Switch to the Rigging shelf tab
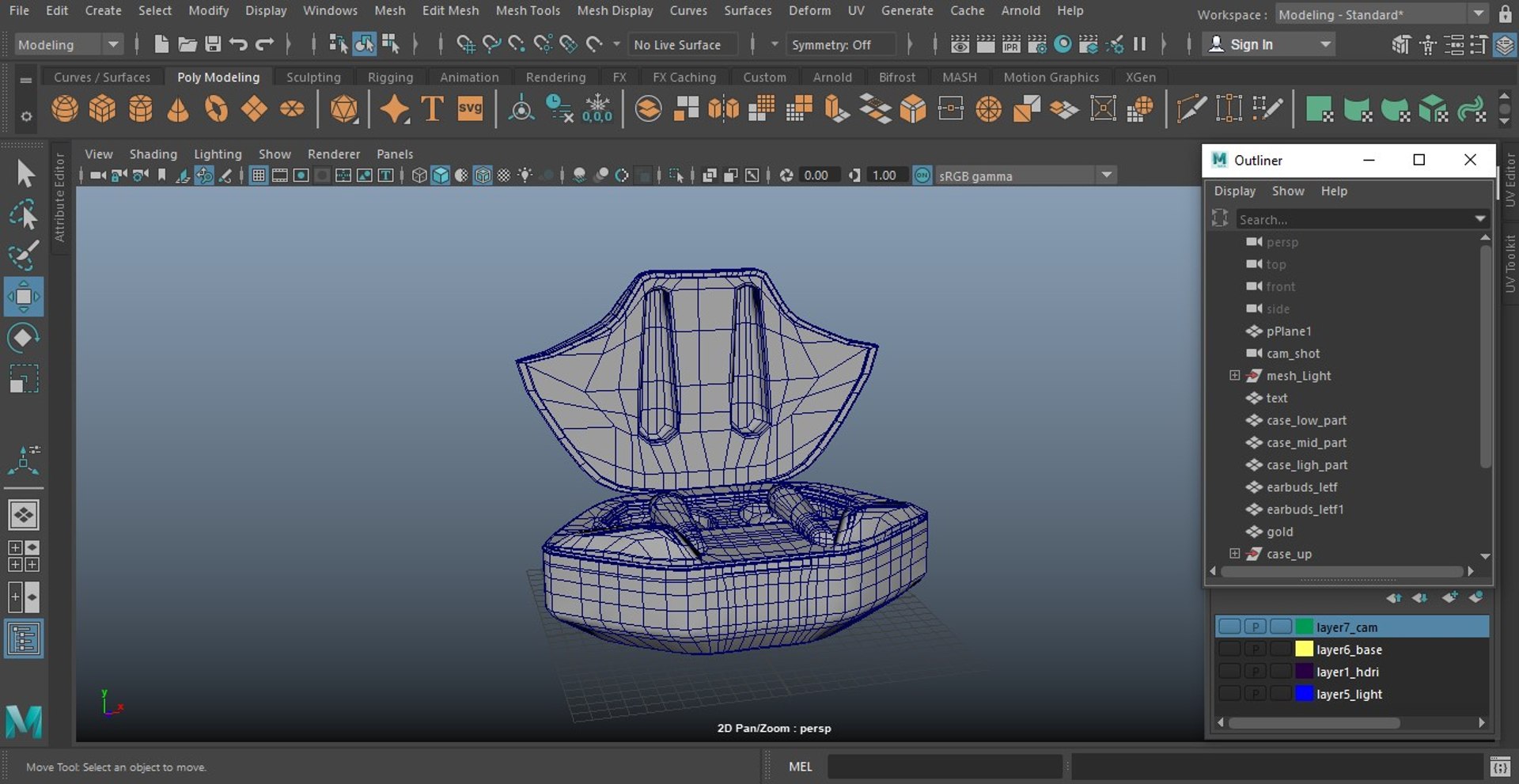 coord(390,77)
